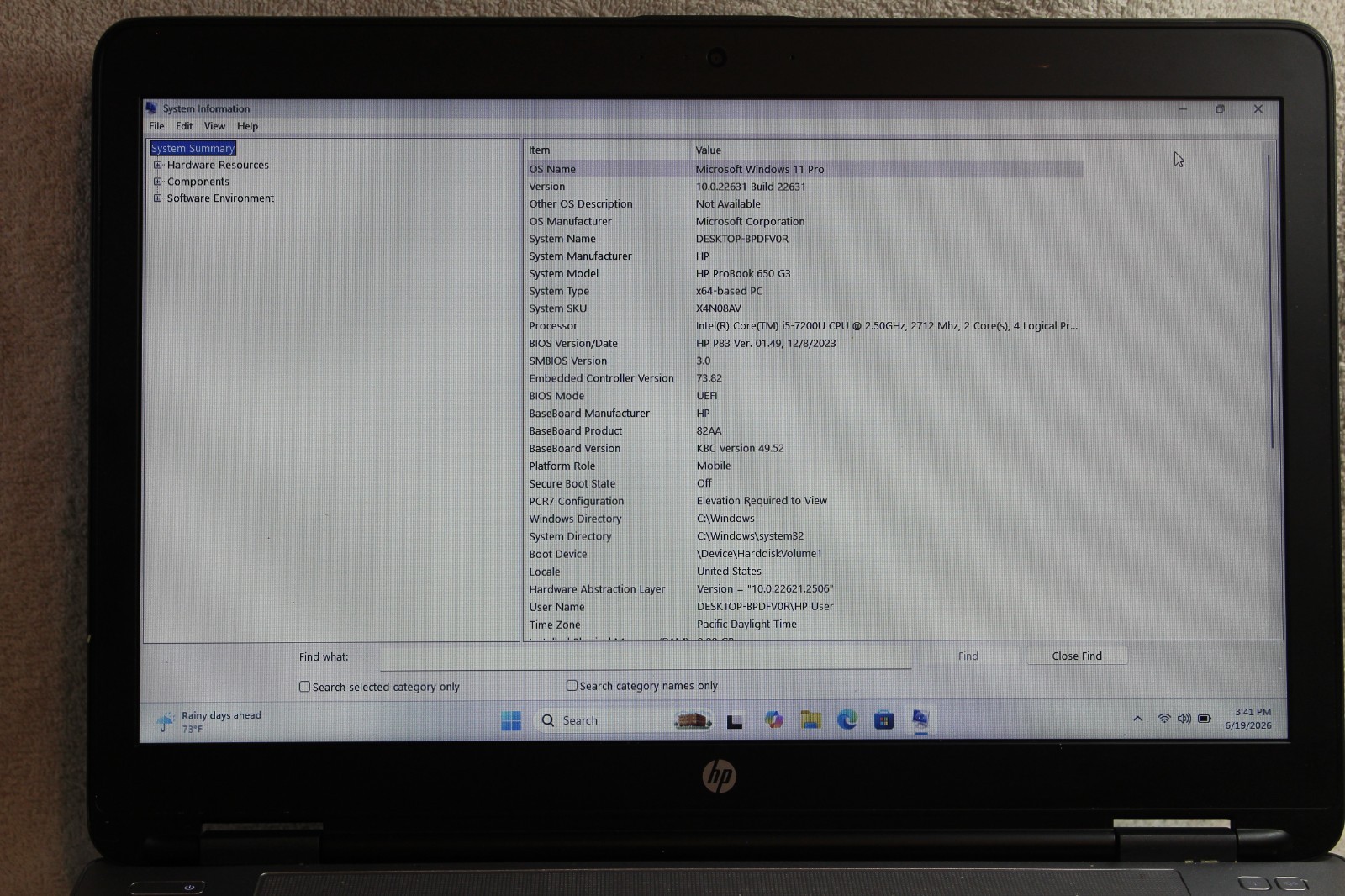Open the Windows Start menu
The width and height of the screenshot is (1345, 896).
coord(510,721)
